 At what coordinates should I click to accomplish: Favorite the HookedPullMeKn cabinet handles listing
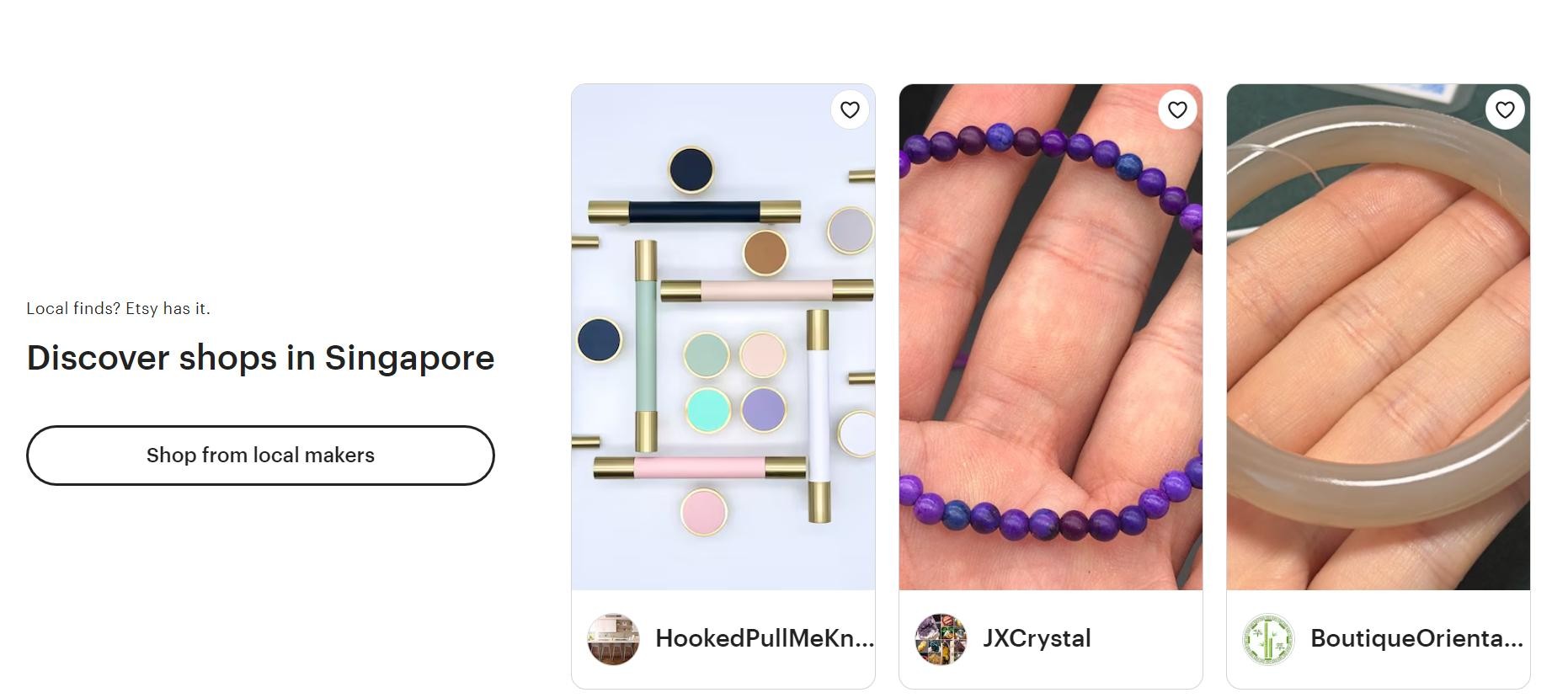(x=850, y=109)
